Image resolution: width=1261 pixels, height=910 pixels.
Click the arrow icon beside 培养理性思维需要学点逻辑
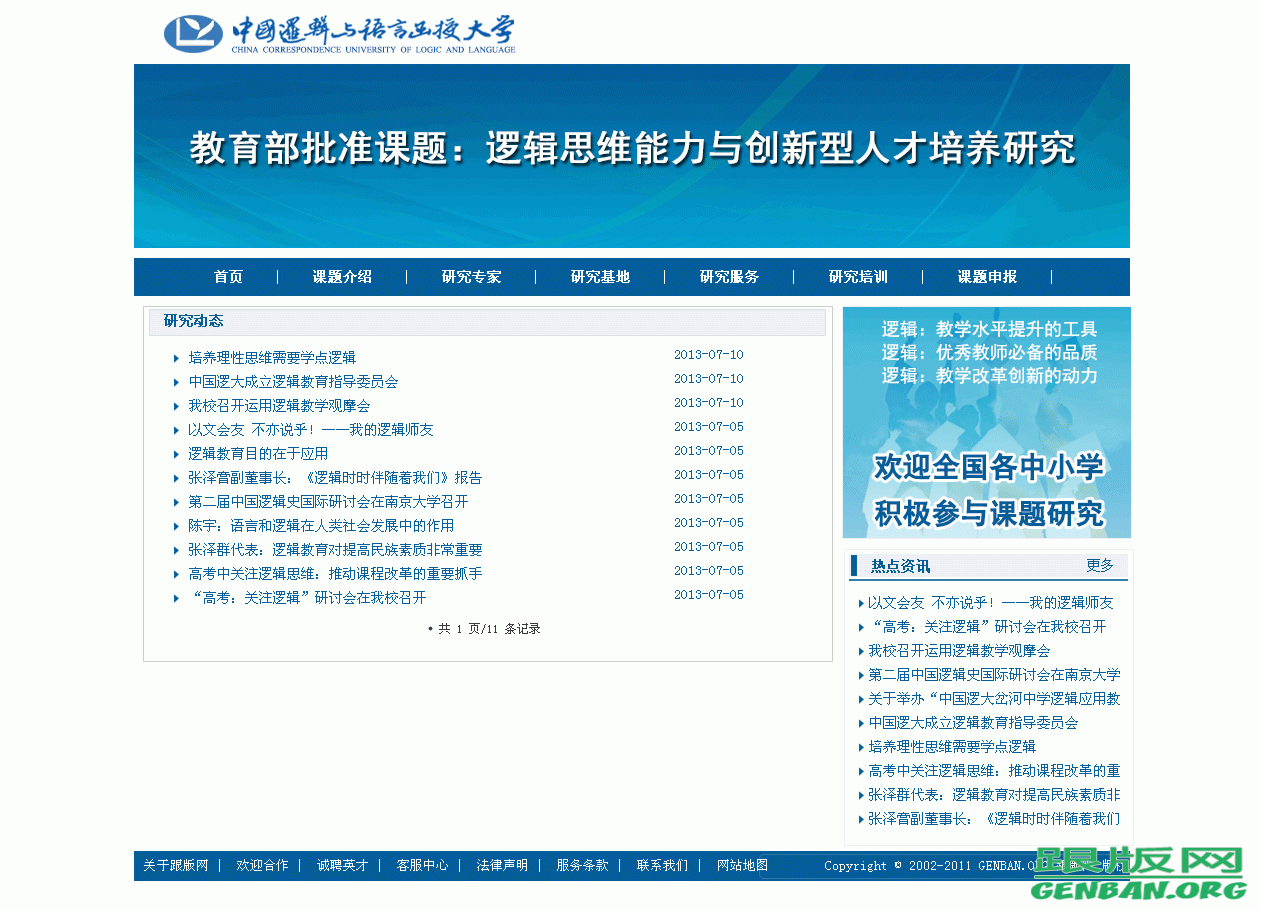[176, 357]
